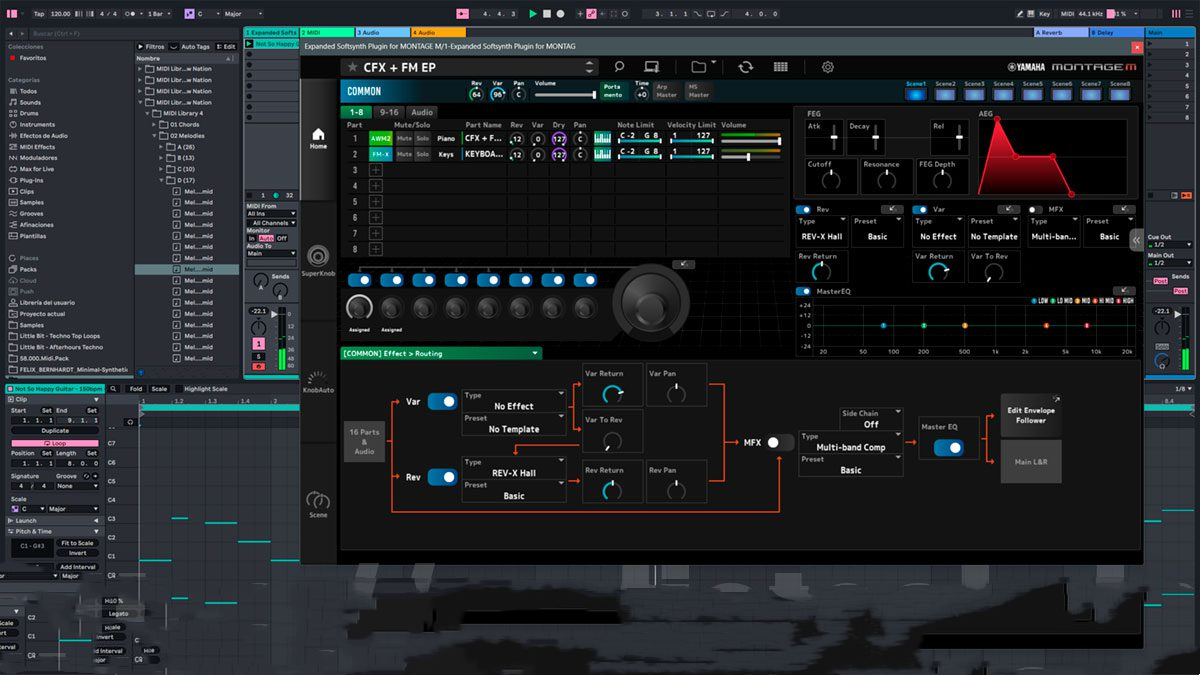
Task: Add a part in slot 3
Action: point(376,171)
